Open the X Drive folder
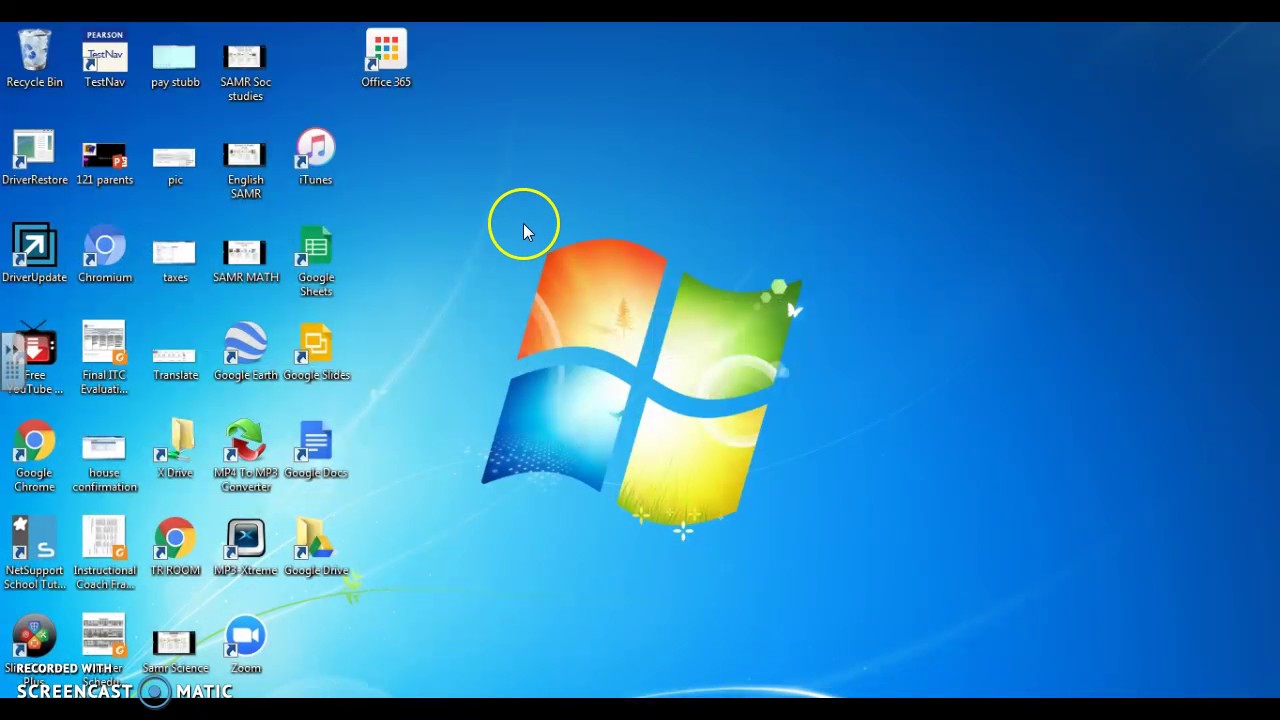The width and height of the screenshot is (1280, 720). pos(175,443)
